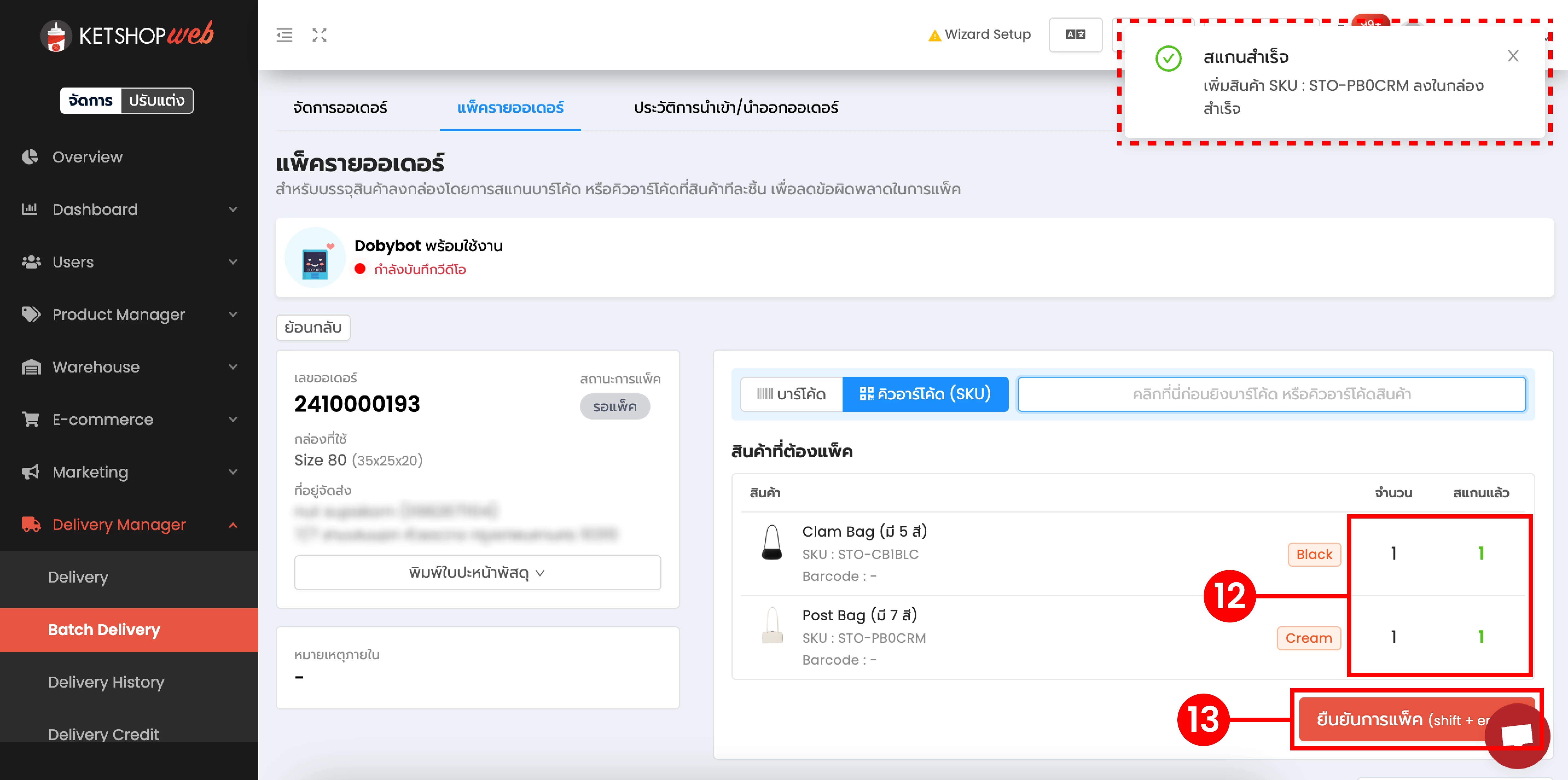This screenshot has height=780, width=1568.
Task: Click the Product Manager tags icon
Action: 31,315
